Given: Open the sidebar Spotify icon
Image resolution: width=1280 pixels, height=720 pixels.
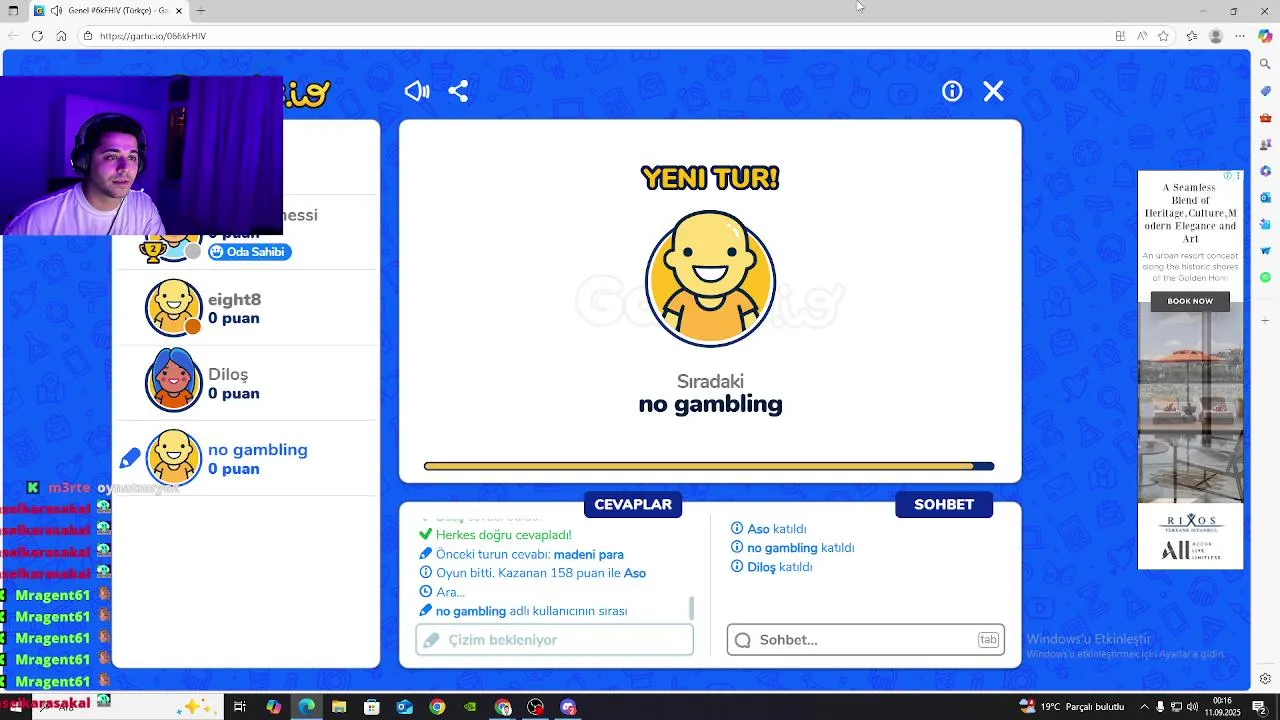Looking at the screenshot, I should (x=1265, y=277).
